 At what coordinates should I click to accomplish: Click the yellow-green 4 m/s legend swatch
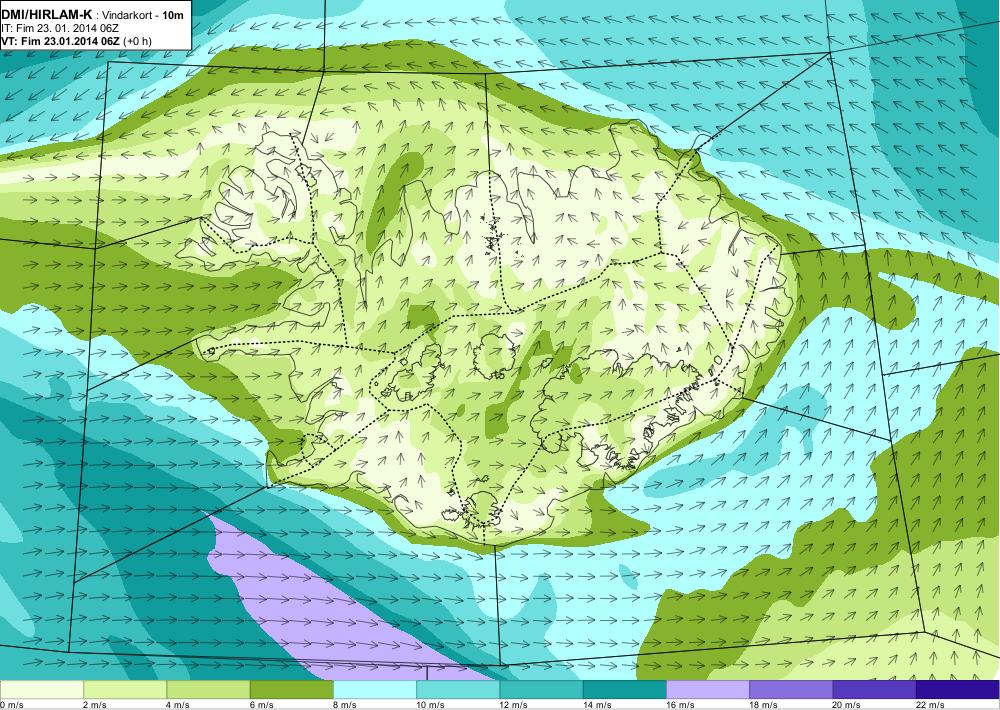pyautogui.click(x=208, y=690)
